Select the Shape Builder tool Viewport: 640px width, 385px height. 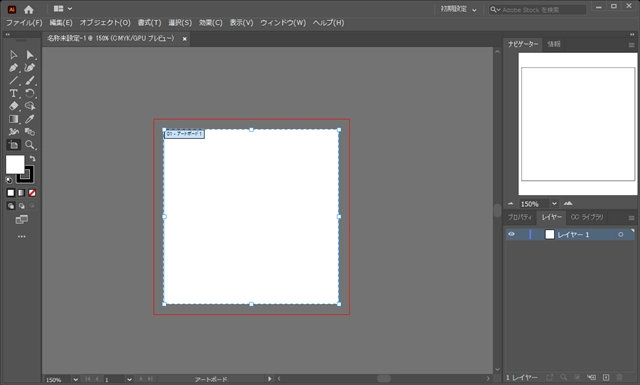[29, 106]
